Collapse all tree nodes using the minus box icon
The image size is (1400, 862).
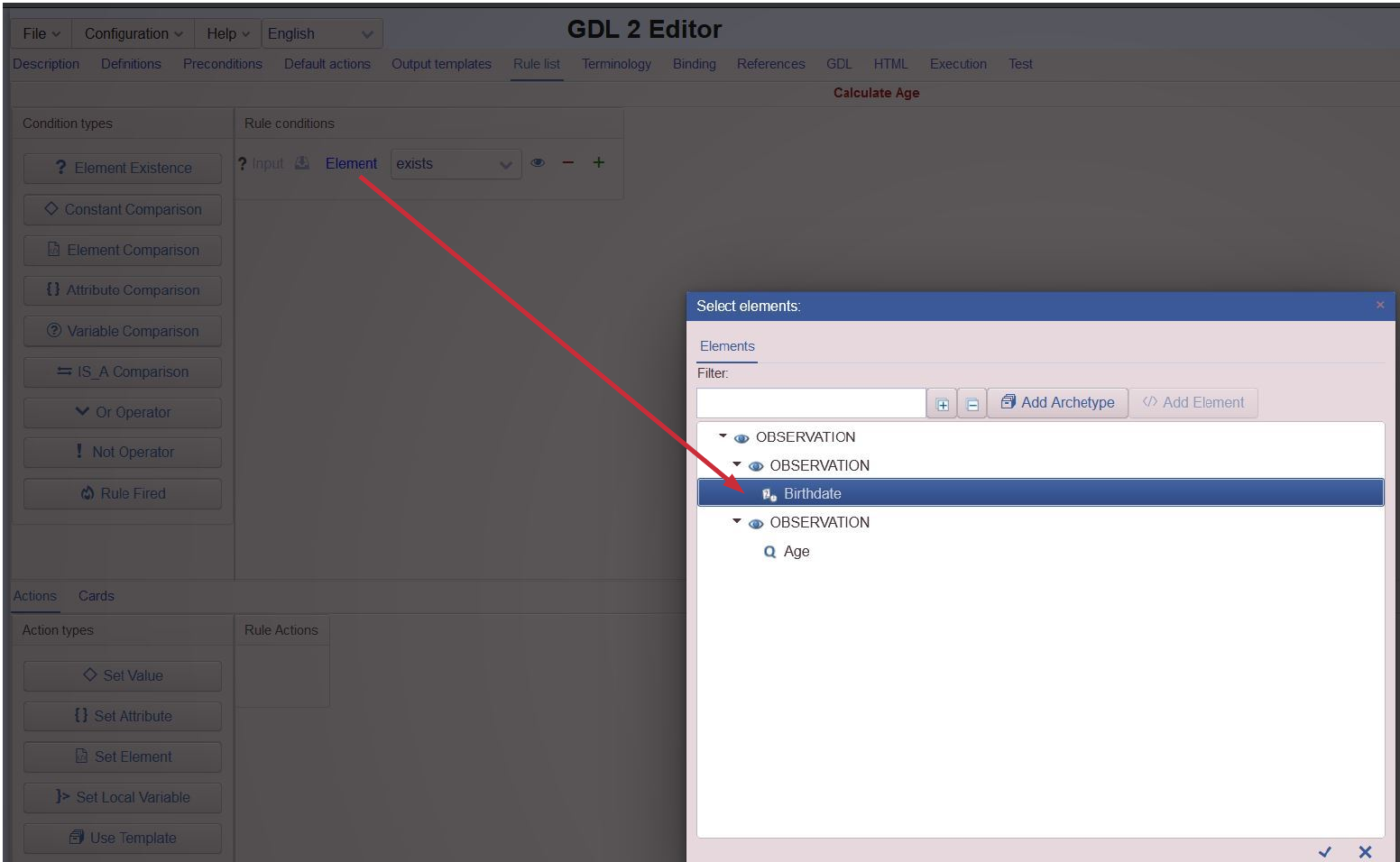(972, 403)
